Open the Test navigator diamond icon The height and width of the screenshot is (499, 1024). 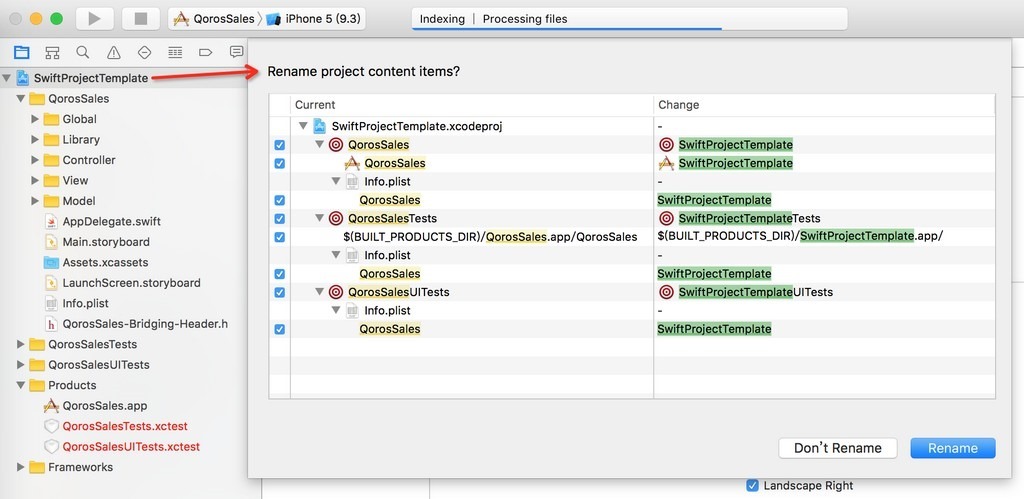144,52
